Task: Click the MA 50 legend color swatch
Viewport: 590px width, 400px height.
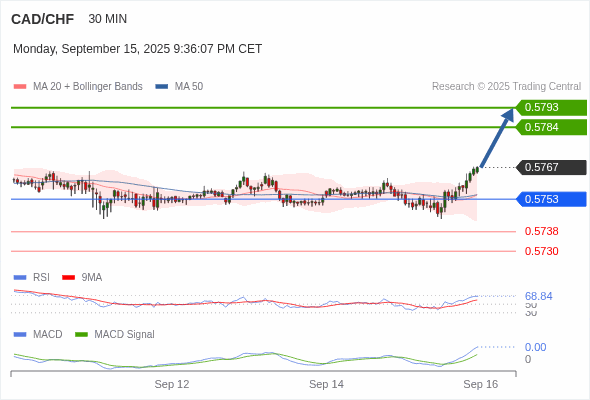Action: click(162, 87)
